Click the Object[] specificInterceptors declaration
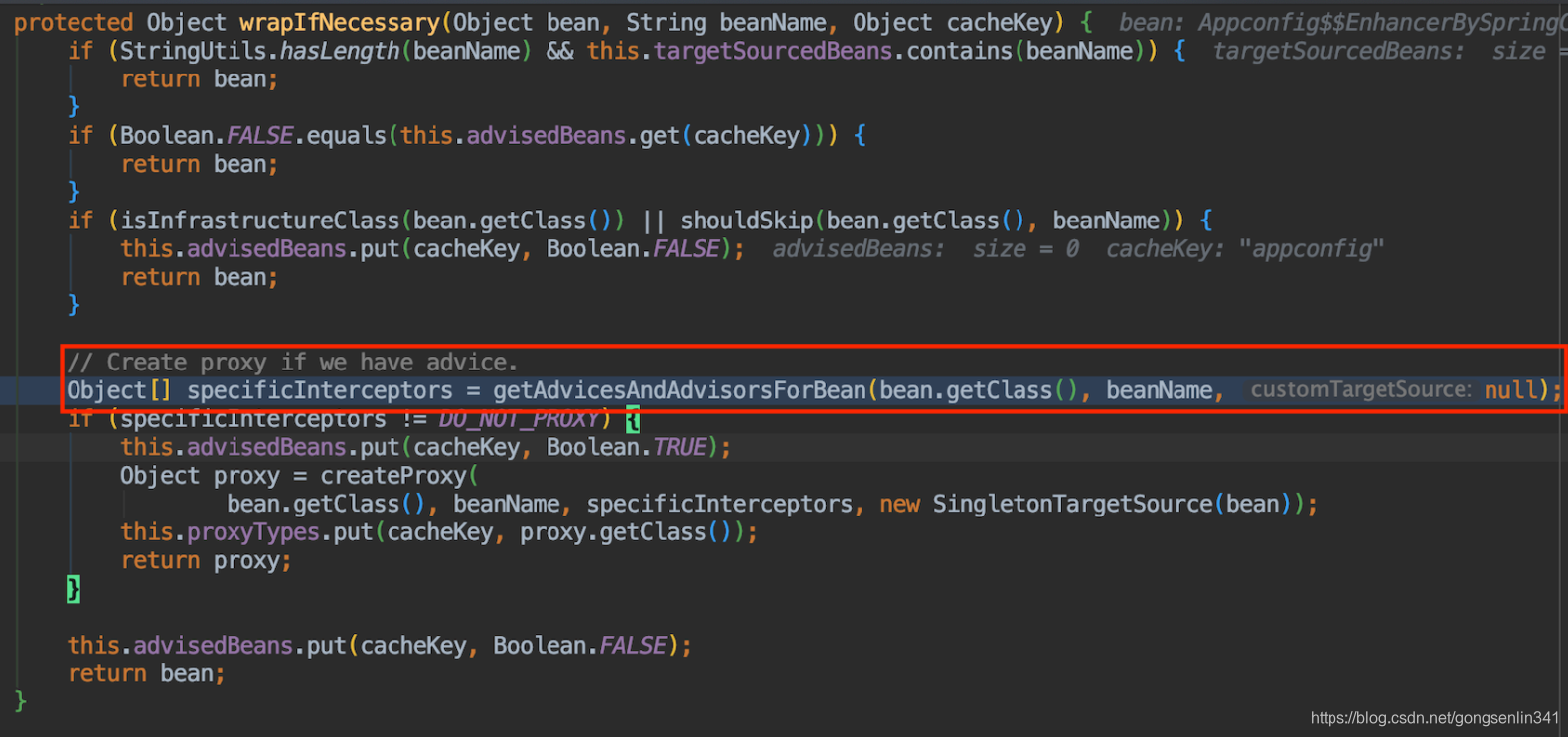 pos(259,390)
